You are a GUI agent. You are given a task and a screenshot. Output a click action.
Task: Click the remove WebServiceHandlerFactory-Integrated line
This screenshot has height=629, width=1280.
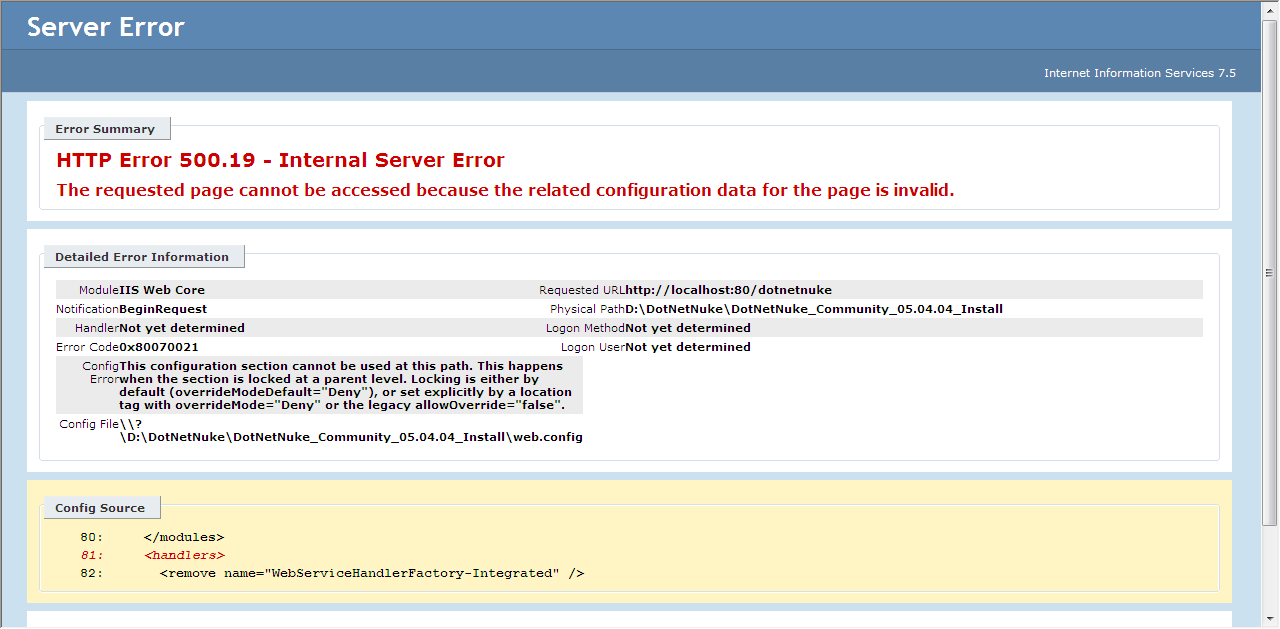click(332, 573)
